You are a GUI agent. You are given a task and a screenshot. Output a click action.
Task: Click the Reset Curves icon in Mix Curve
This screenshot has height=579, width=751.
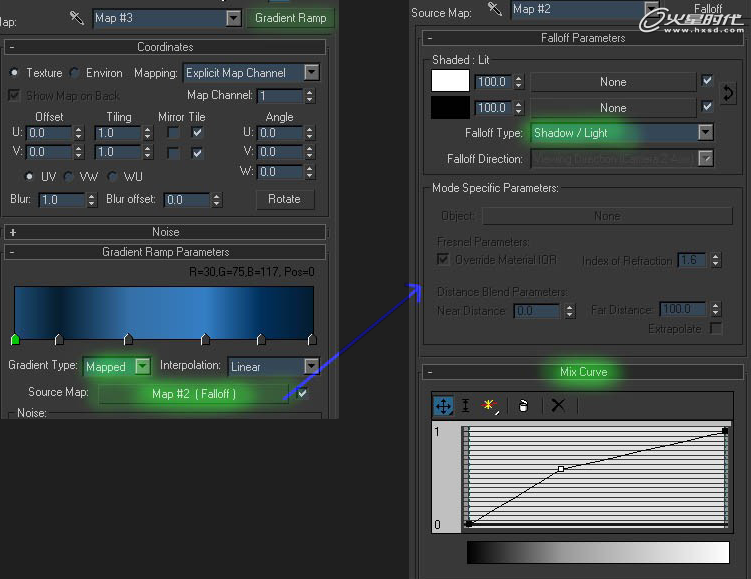coord(523,405)
